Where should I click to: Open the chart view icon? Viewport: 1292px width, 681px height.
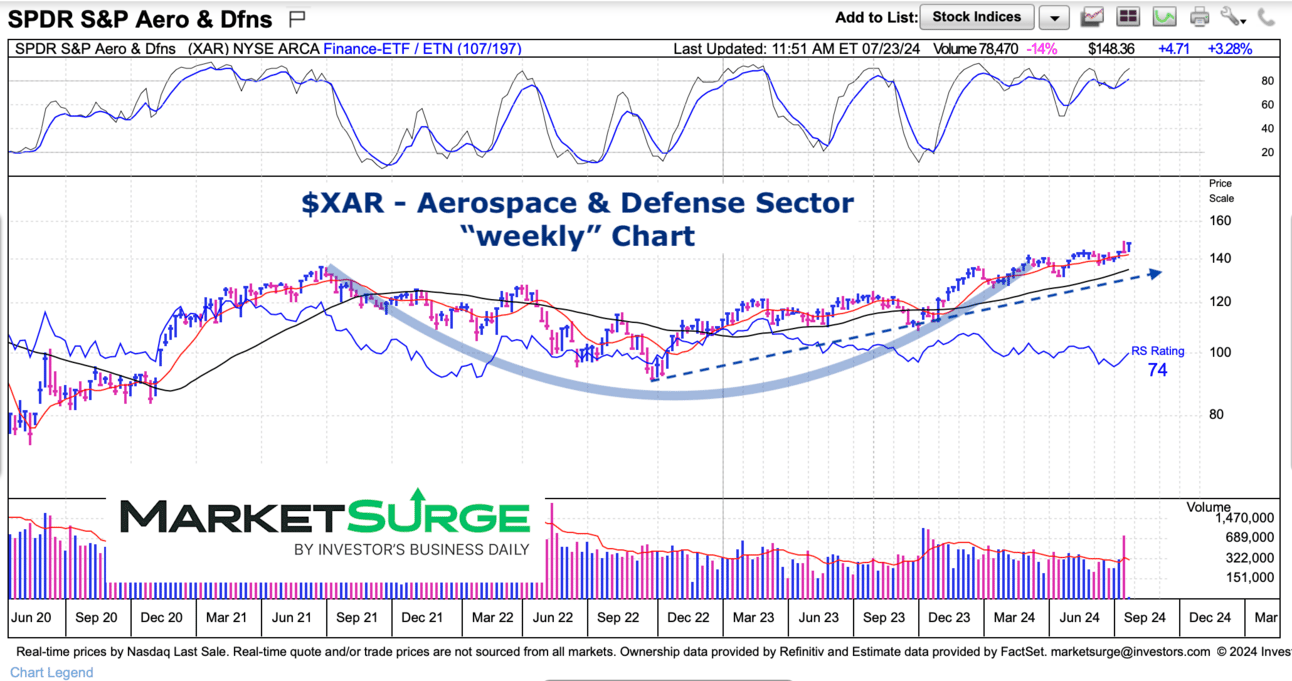1092,17
